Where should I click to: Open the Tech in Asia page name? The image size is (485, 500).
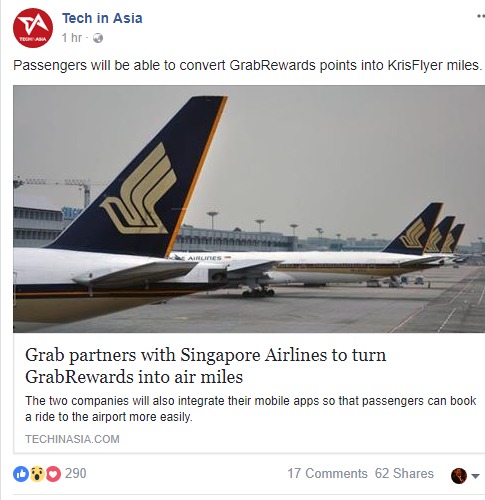click(102, 18)
